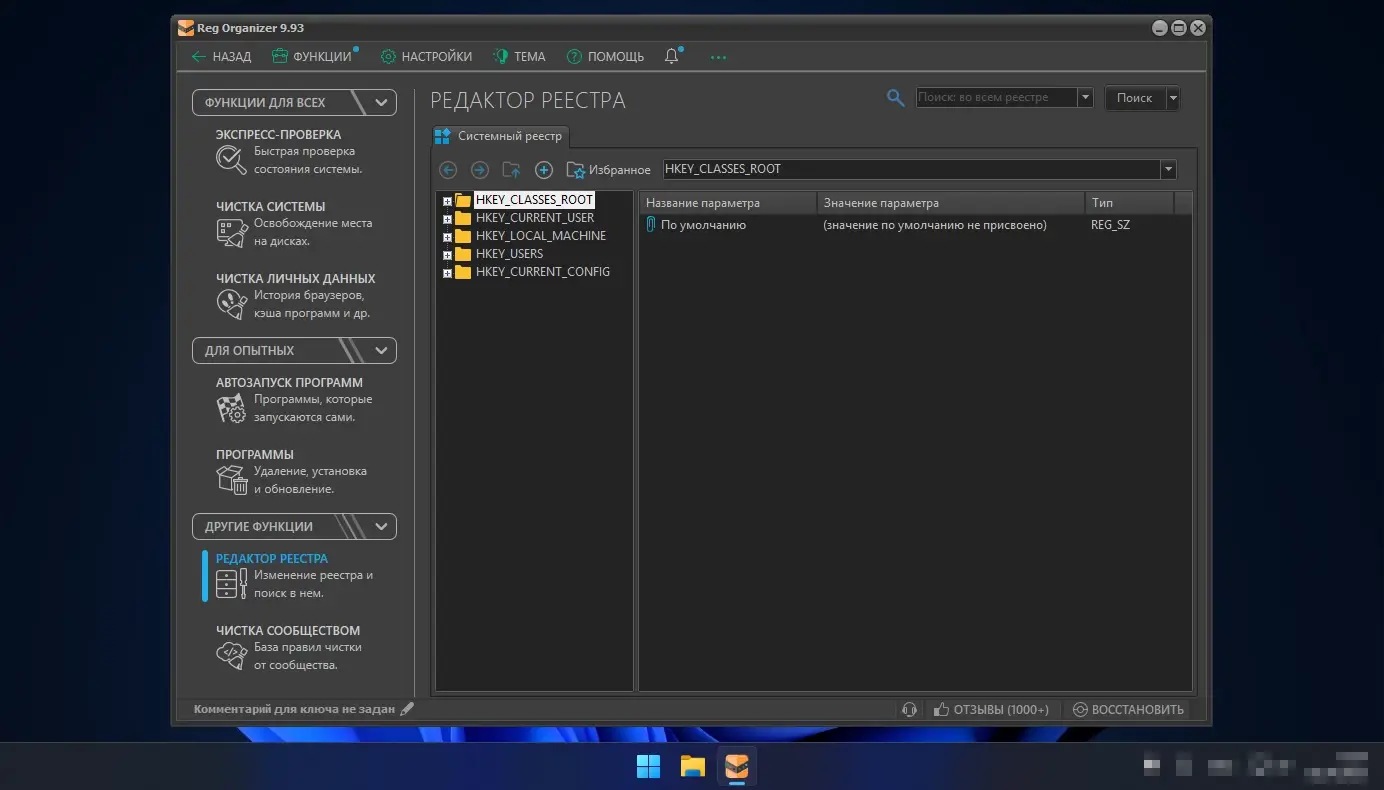Open the registry path dropdown arrow
The height and width of the screenshot is (790, 1384).
pyautogui.click(x=1168, y=170)
